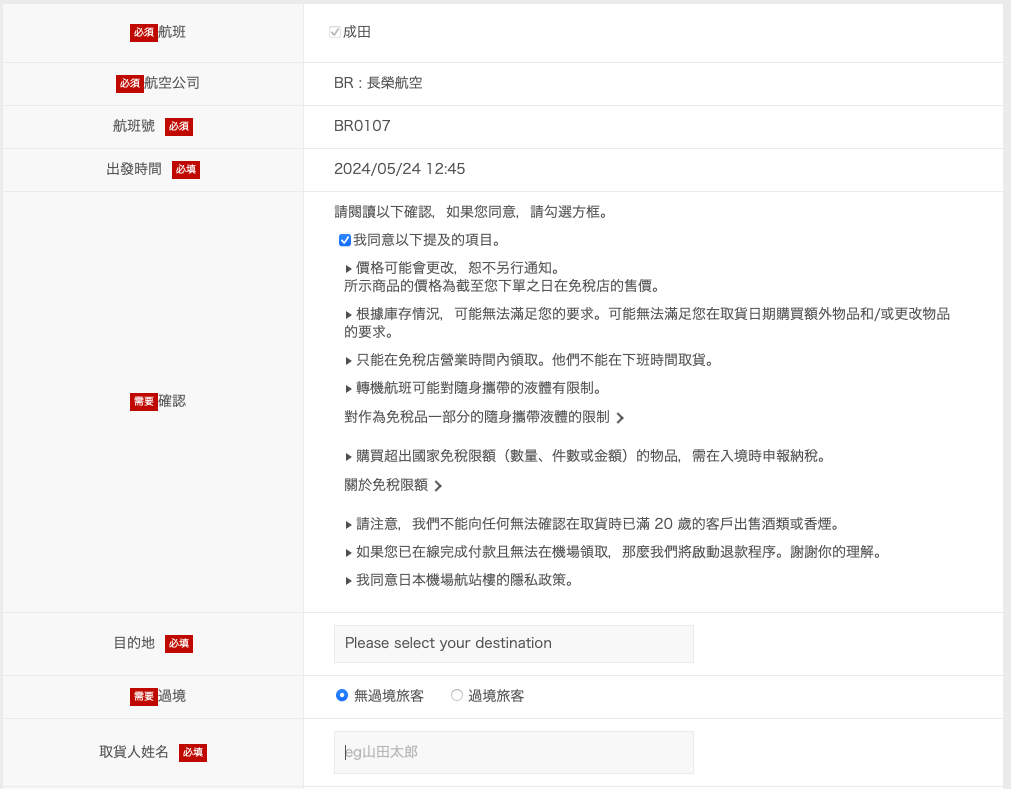This screenshot has width=1011, height=789.
Task: Open the 對作為免稅品一部分的隨身攜帶液體的限制 link
Action: pyautogui.click(x=477, y=417)
